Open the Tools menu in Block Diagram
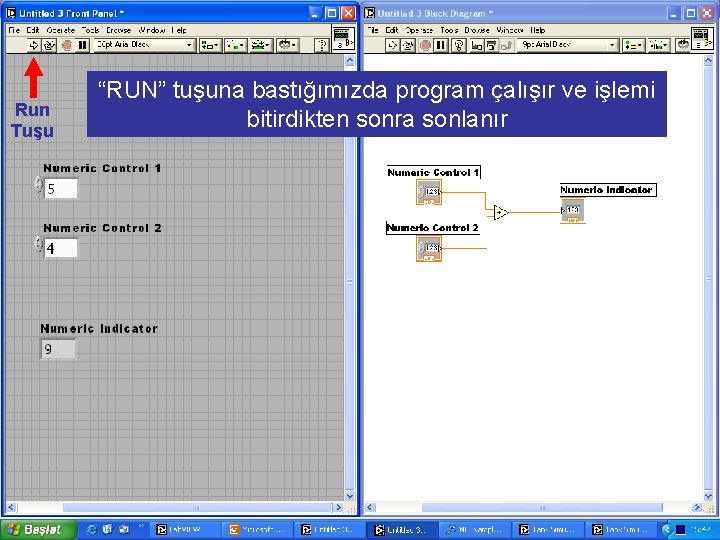720x540 pixels. [449, 30]
